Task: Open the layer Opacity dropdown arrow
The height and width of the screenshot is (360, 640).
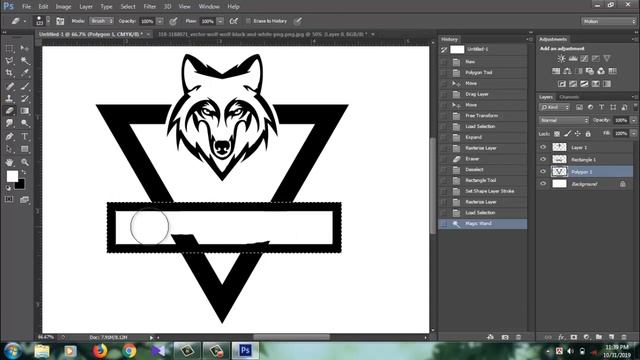Action: click(x=633, y=120)
